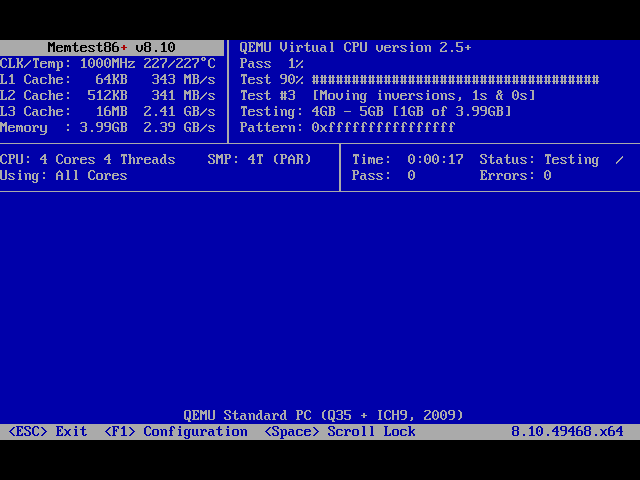Open <F1> Configuration menu

[x=176, y=431]
